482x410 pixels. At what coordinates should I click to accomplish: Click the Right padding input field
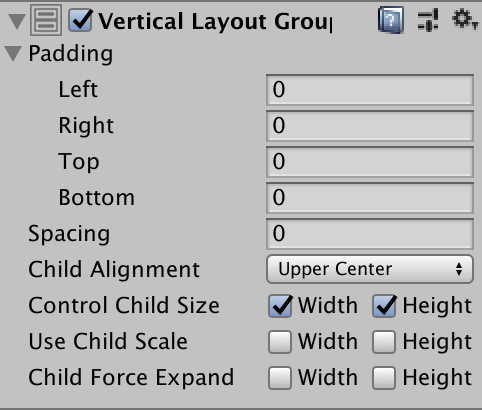pyautogui.click(x=370, y=126)
